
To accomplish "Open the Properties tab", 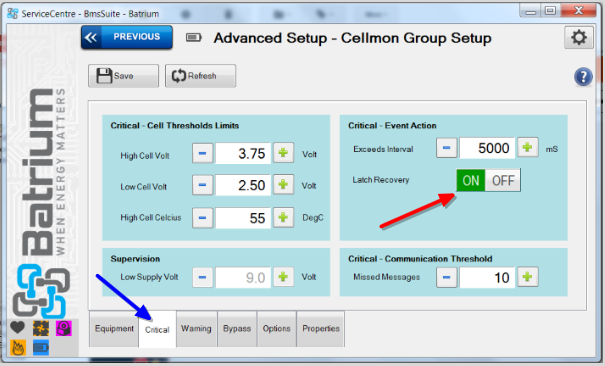I will 321,329.
